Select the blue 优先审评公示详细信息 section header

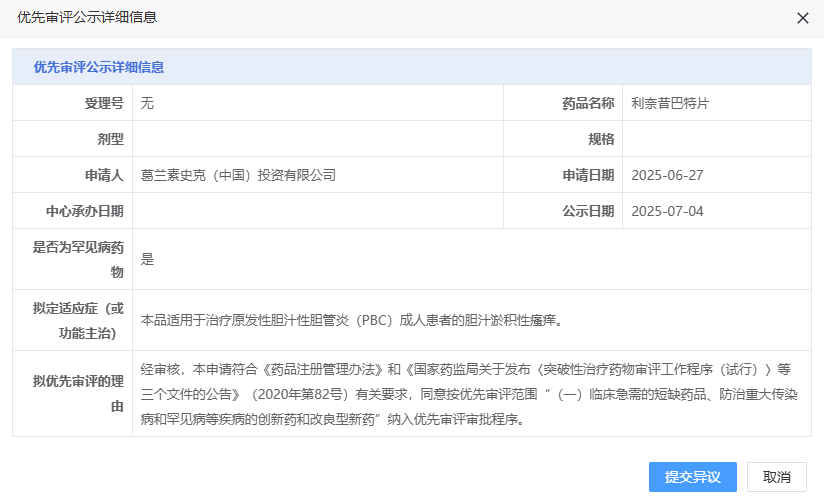pyautogui.click(x=99, y=68)
